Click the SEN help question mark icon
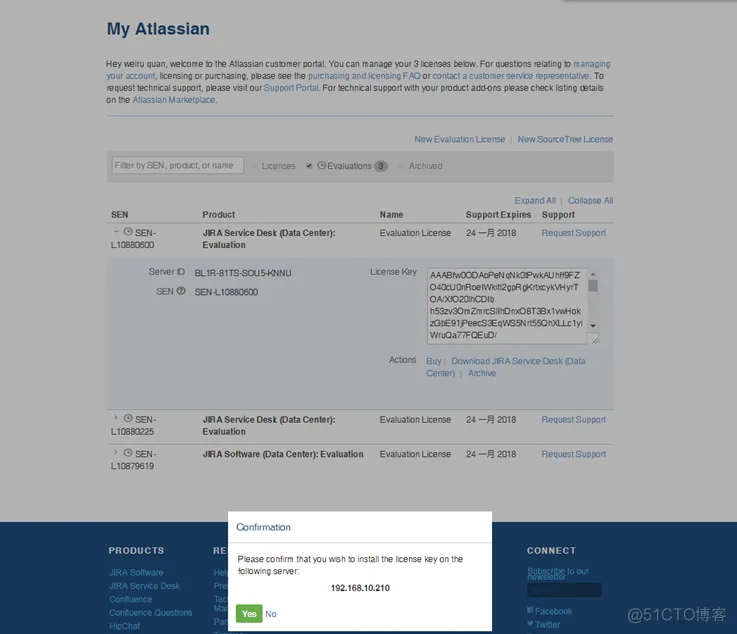 point(181,291)
